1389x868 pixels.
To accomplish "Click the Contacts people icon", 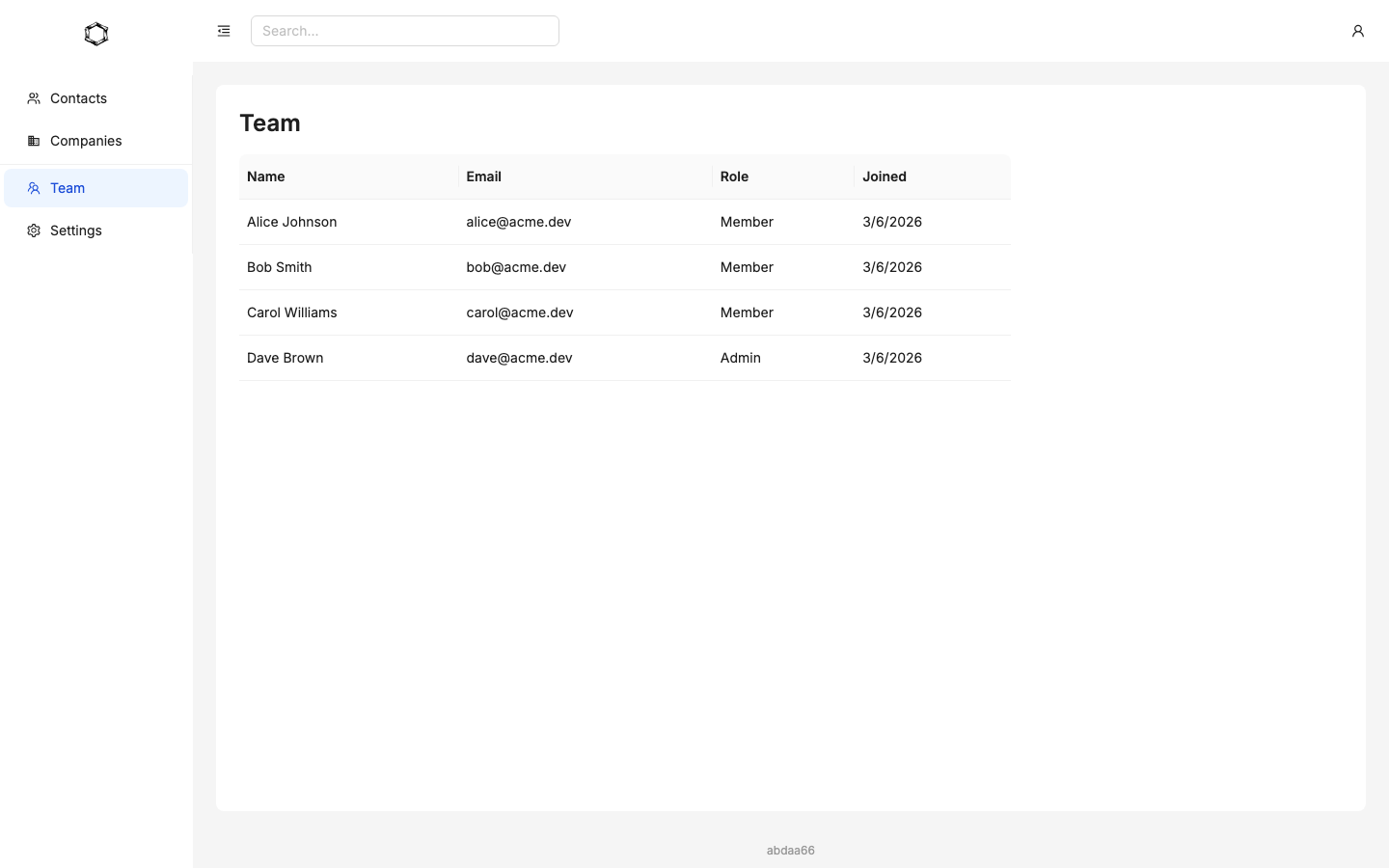I will pyautogui.click(x=34, y=98).
